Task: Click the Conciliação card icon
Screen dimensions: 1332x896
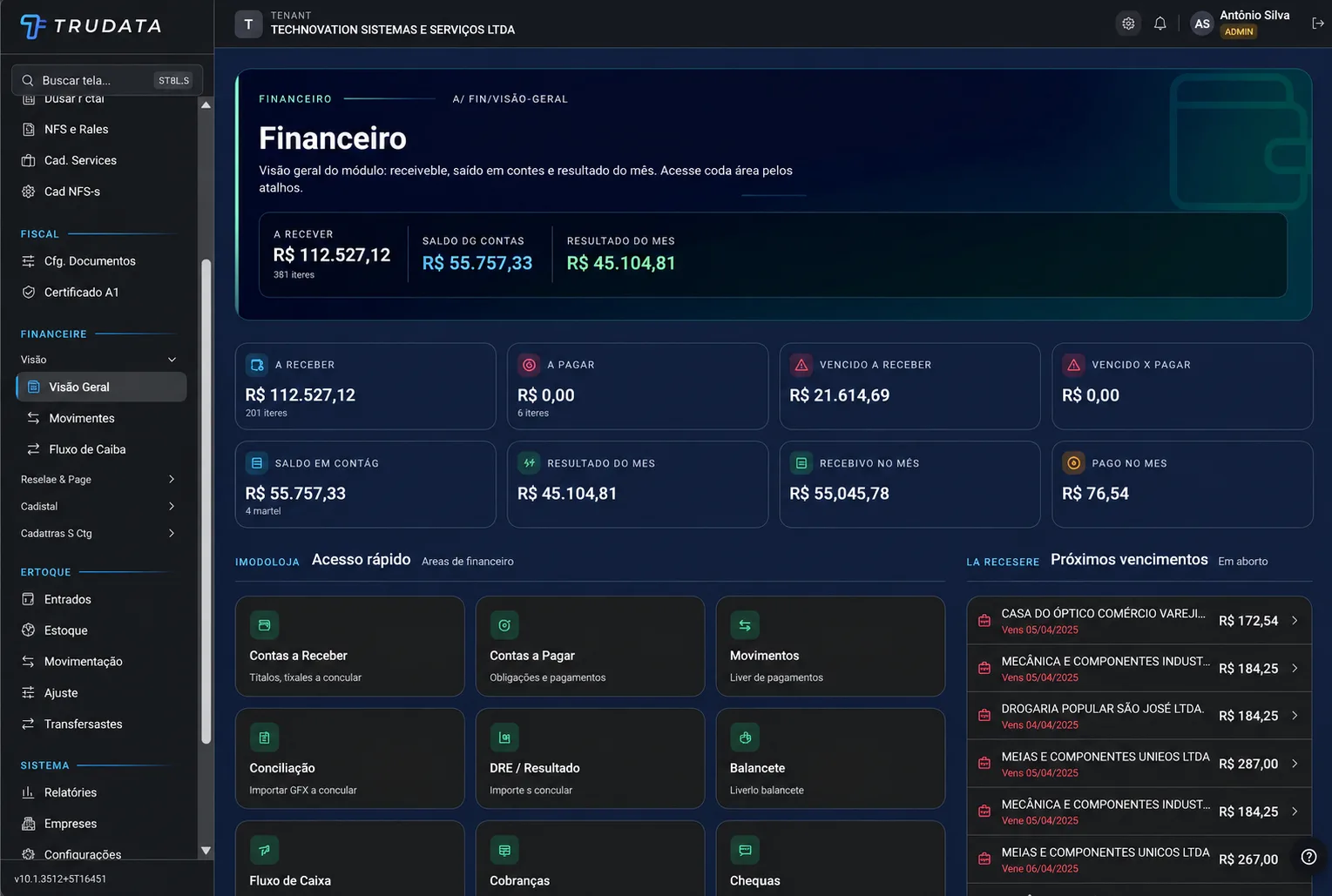Action: [264, 738]
